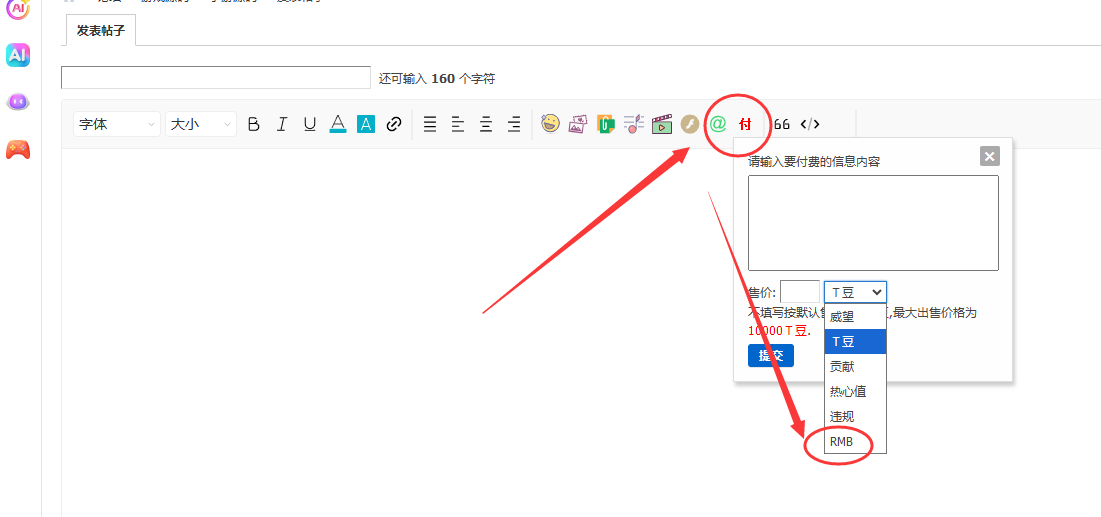Viewport: 1101px width, 517px height.
Task: Click the 售价 price input box
Action: point(800,292)
